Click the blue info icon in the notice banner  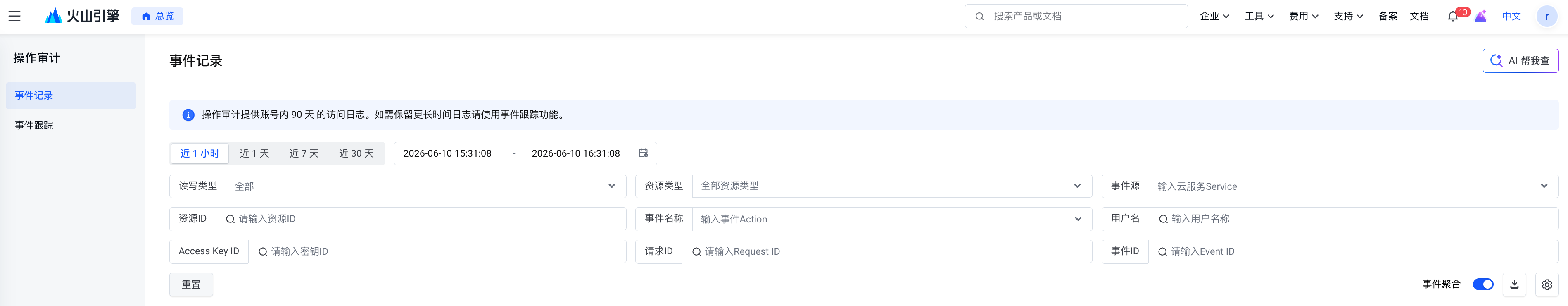coord(189,115)
